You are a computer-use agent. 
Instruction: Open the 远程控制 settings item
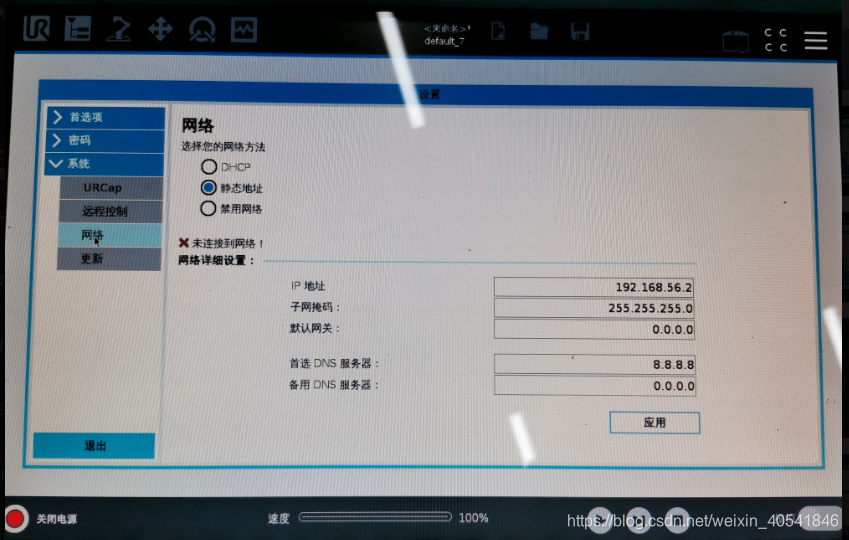click(110, 211)
